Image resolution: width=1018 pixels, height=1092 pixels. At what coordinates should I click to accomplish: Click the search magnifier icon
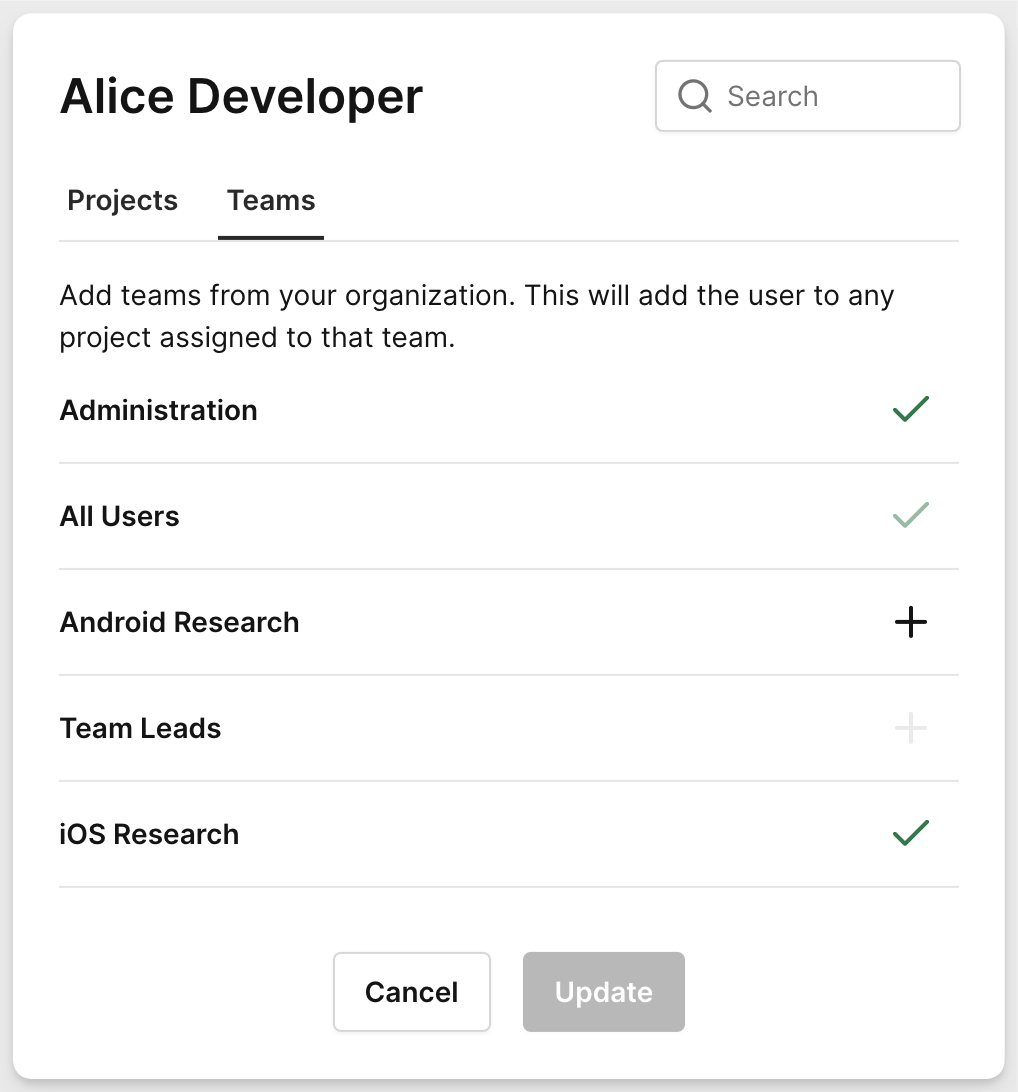[694, 95]
